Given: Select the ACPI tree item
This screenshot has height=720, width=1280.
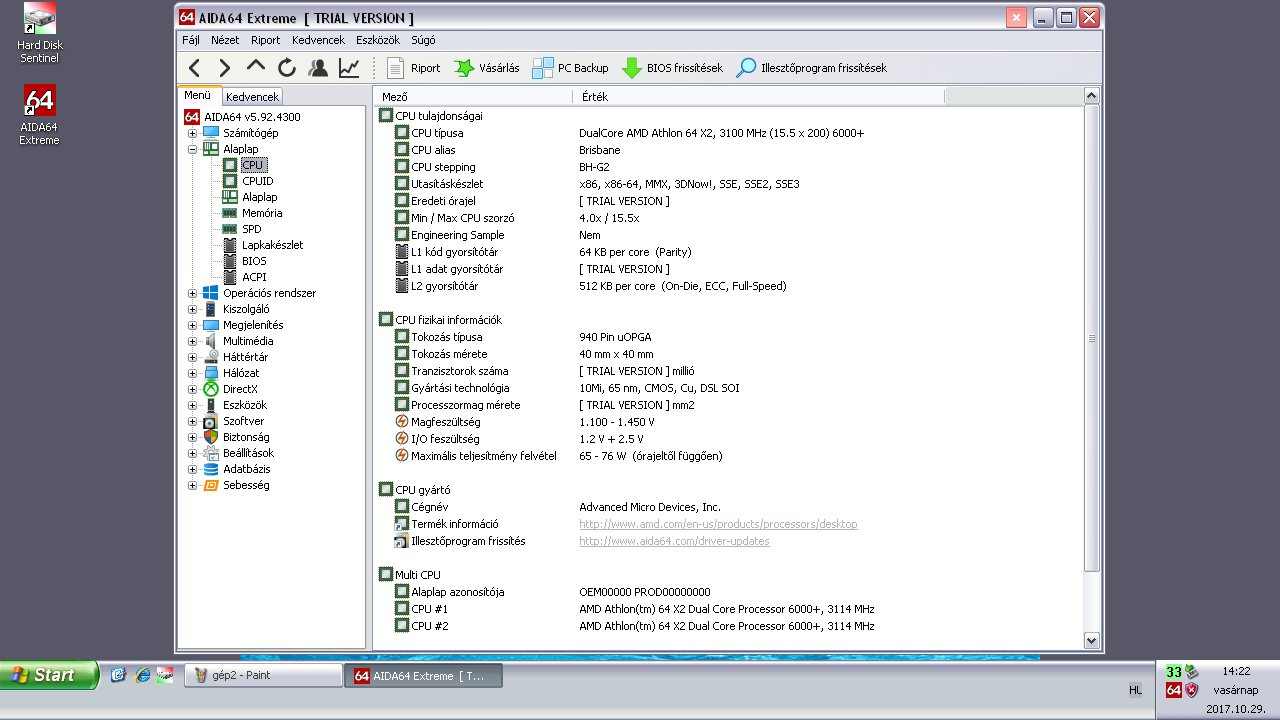Looking at the screenshot, I should (254, 277).
